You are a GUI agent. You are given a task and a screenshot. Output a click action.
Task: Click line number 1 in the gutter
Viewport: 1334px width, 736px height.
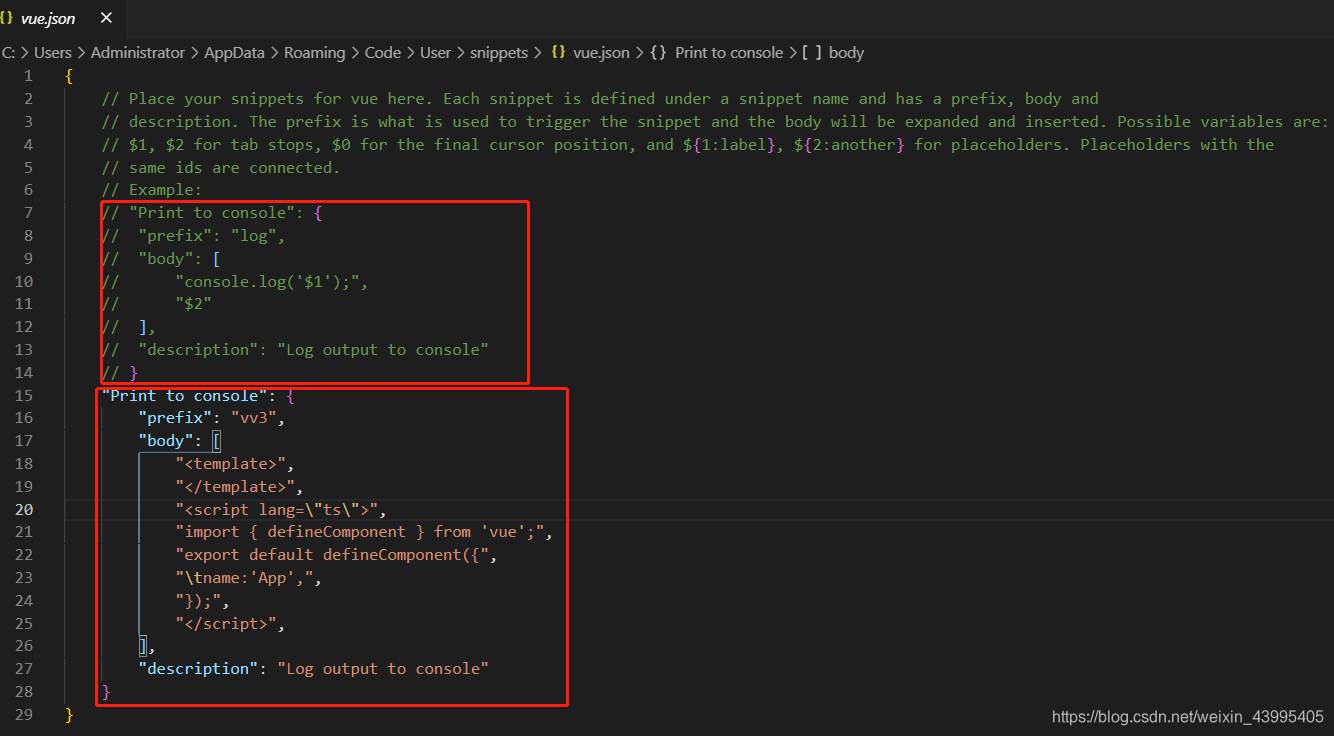(28, 76)
